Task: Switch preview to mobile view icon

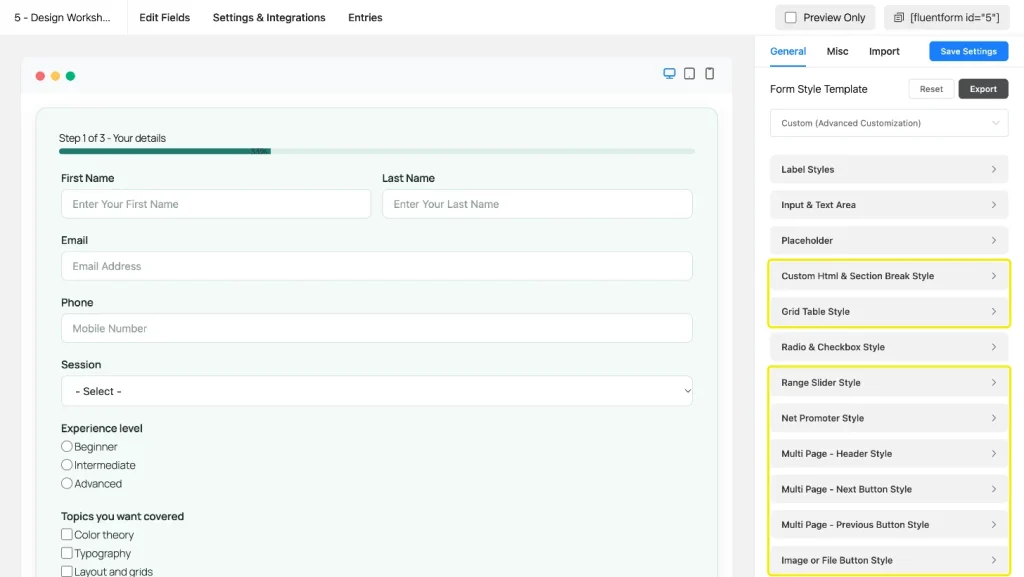Action: click(709, 74)
